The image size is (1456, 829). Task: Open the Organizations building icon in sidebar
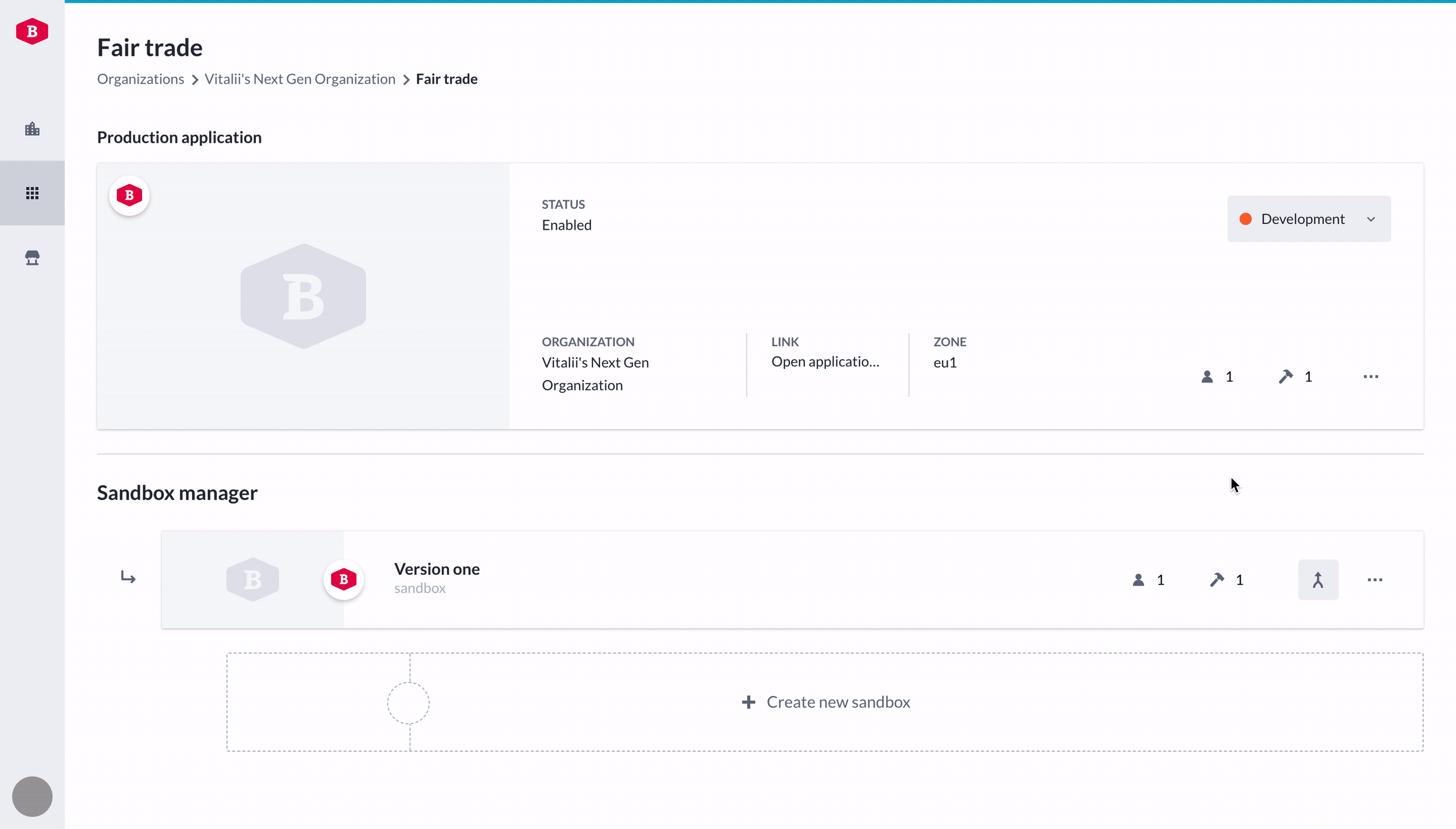click(x=32, y=129)
